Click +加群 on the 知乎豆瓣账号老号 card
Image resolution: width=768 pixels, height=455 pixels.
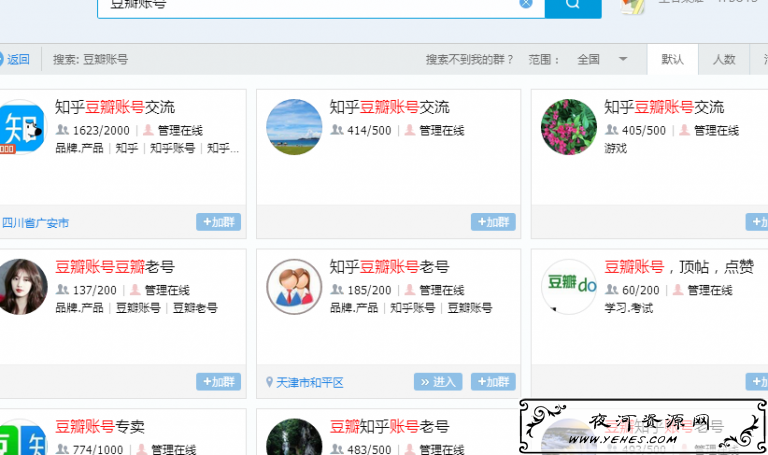pos(493,382)
